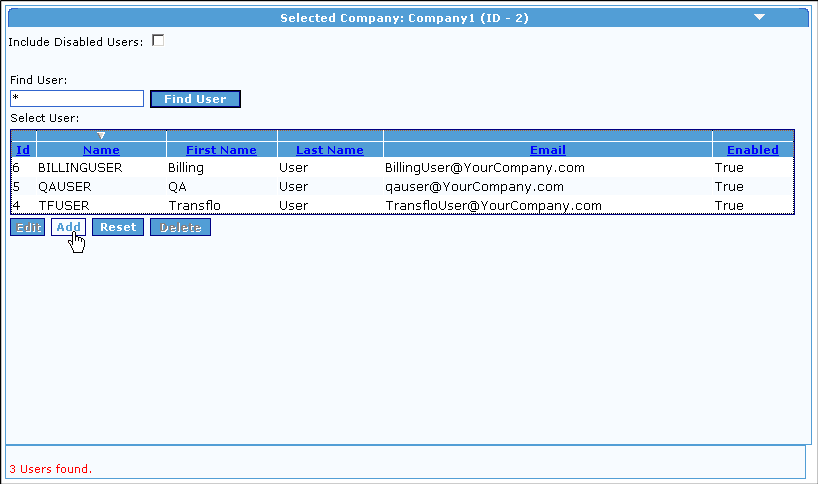Click the first name Transflo cell

195,205
